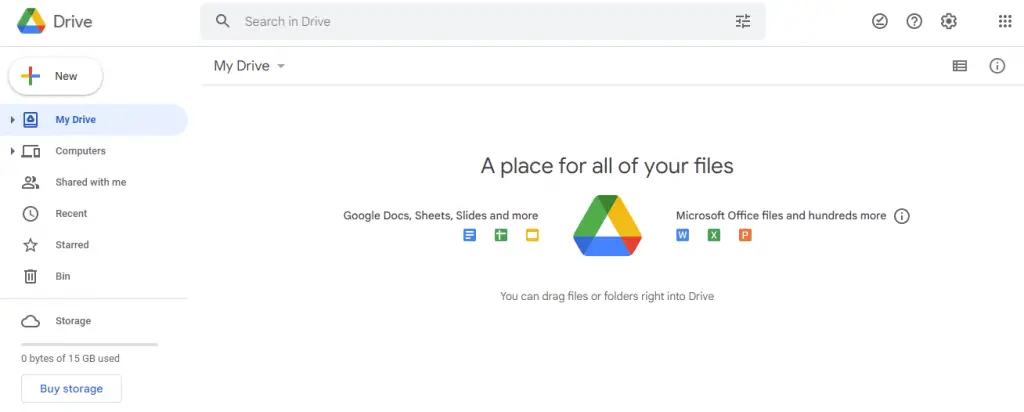Open the My Drive header dropdown

(x=249, y=66)
